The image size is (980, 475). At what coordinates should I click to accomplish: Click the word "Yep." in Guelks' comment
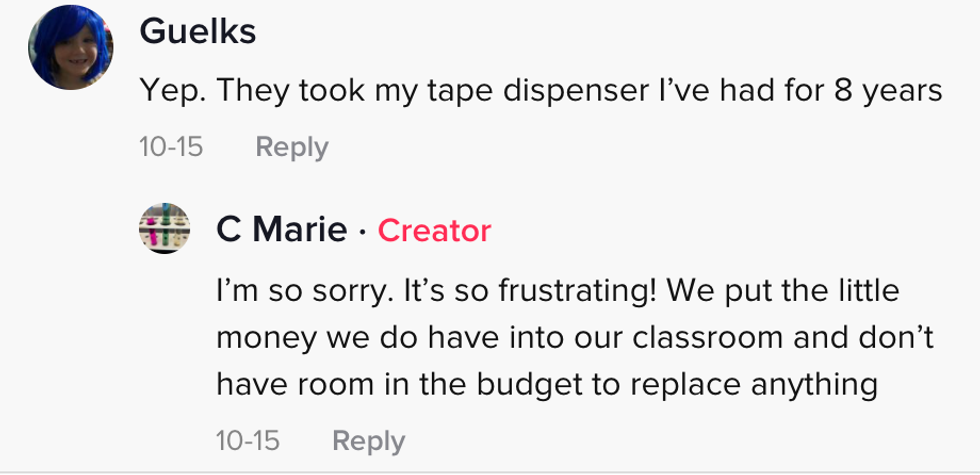(171, 91)
